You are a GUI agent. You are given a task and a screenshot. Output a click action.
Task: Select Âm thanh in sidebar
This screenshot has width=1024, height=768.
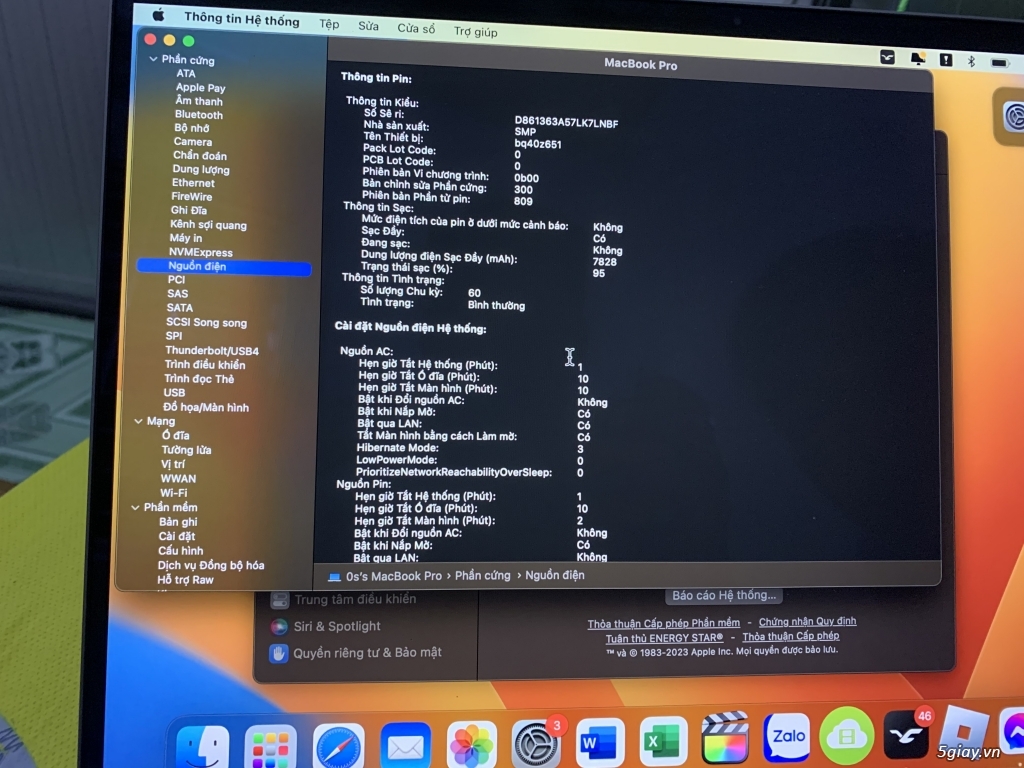(199, 101)
